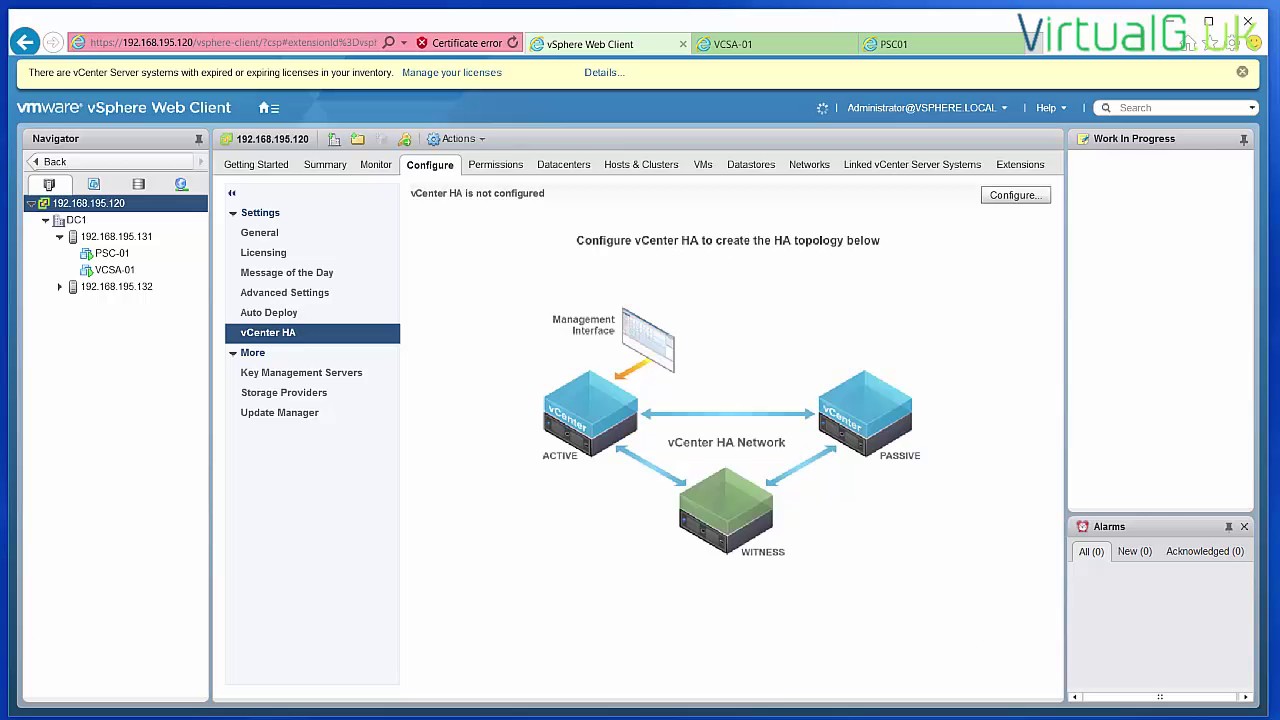Collapse host 192.168.195.131 tree arrow
The width and height of the screenshot is (1280, 720).
coord(59,237)
